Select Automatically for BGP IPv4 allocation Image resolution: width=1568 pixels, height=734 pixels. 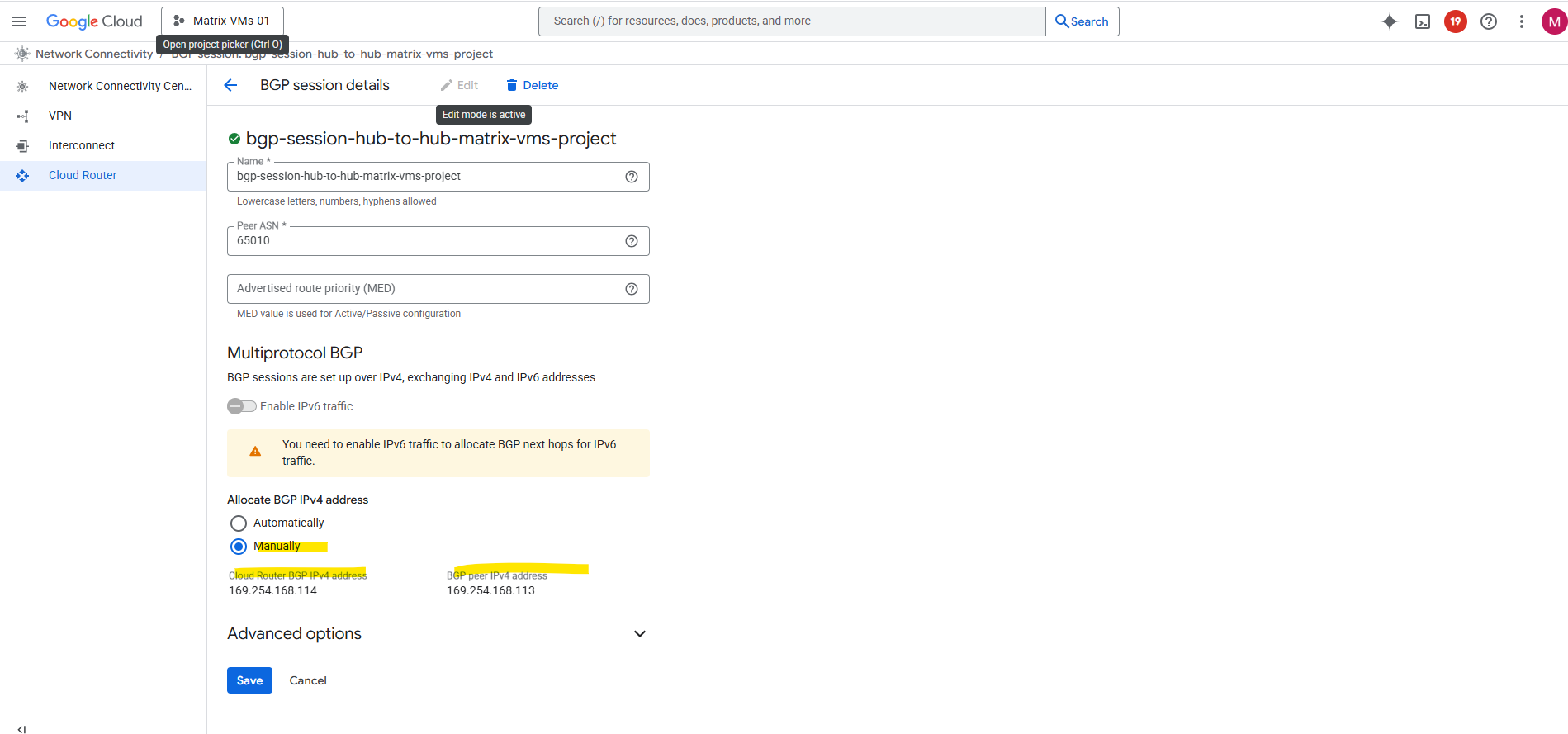pos(239,523)
